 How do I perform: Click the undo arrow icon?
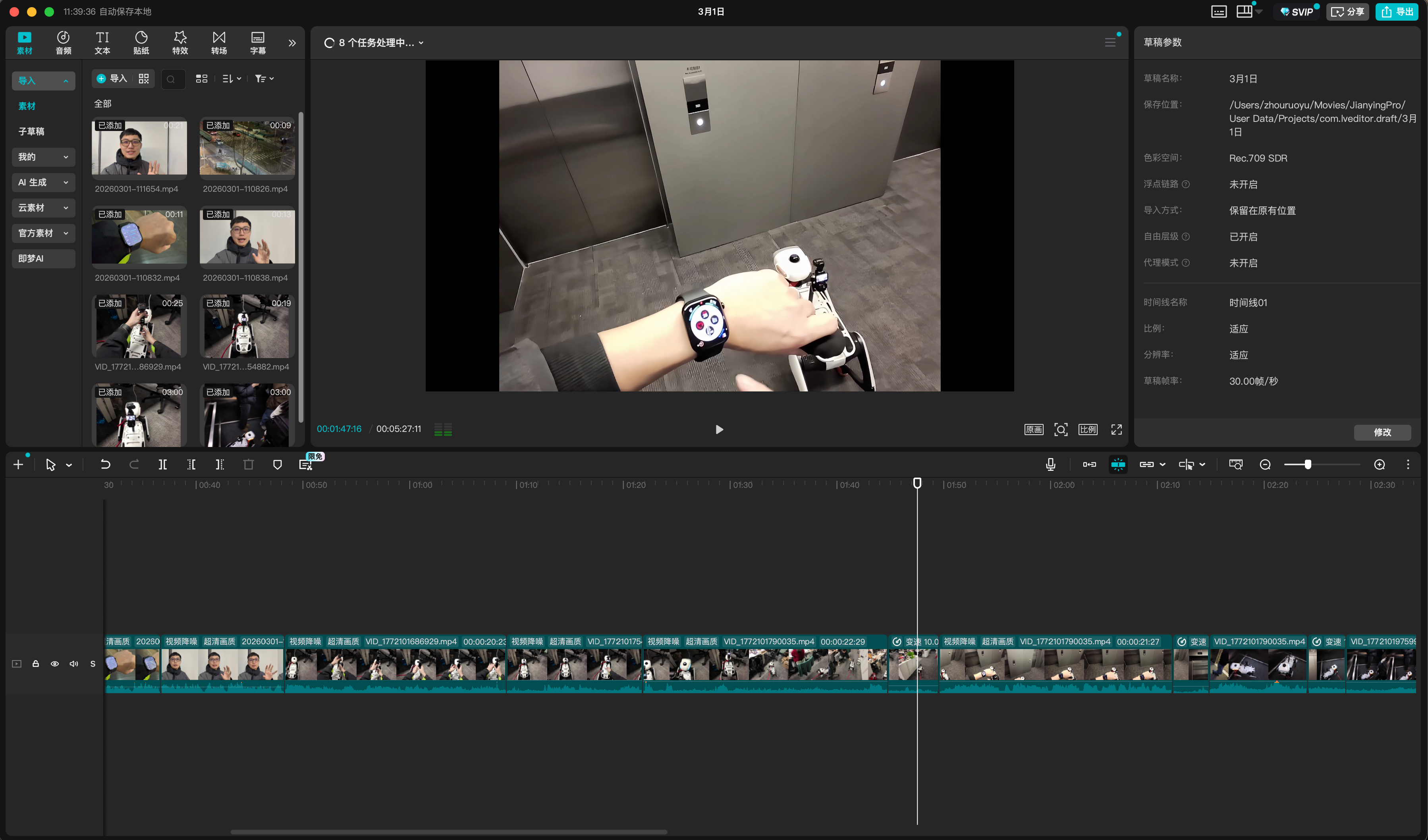tap(105, 464)
